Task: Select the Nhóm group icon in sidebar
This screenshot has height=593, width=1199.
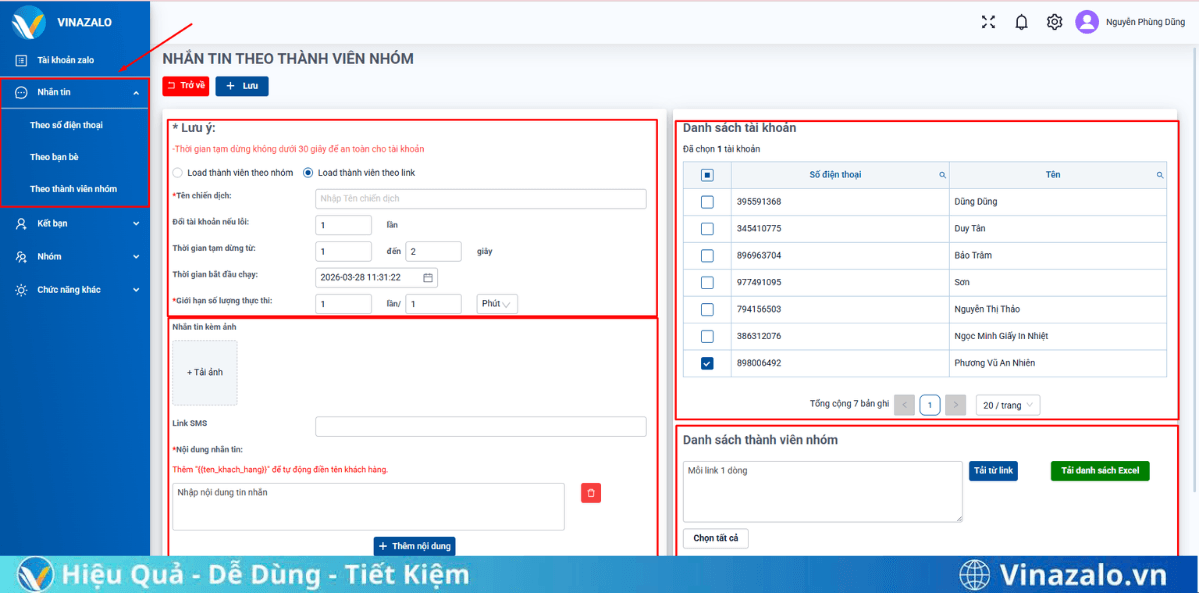Action: (x=22, y=256)
